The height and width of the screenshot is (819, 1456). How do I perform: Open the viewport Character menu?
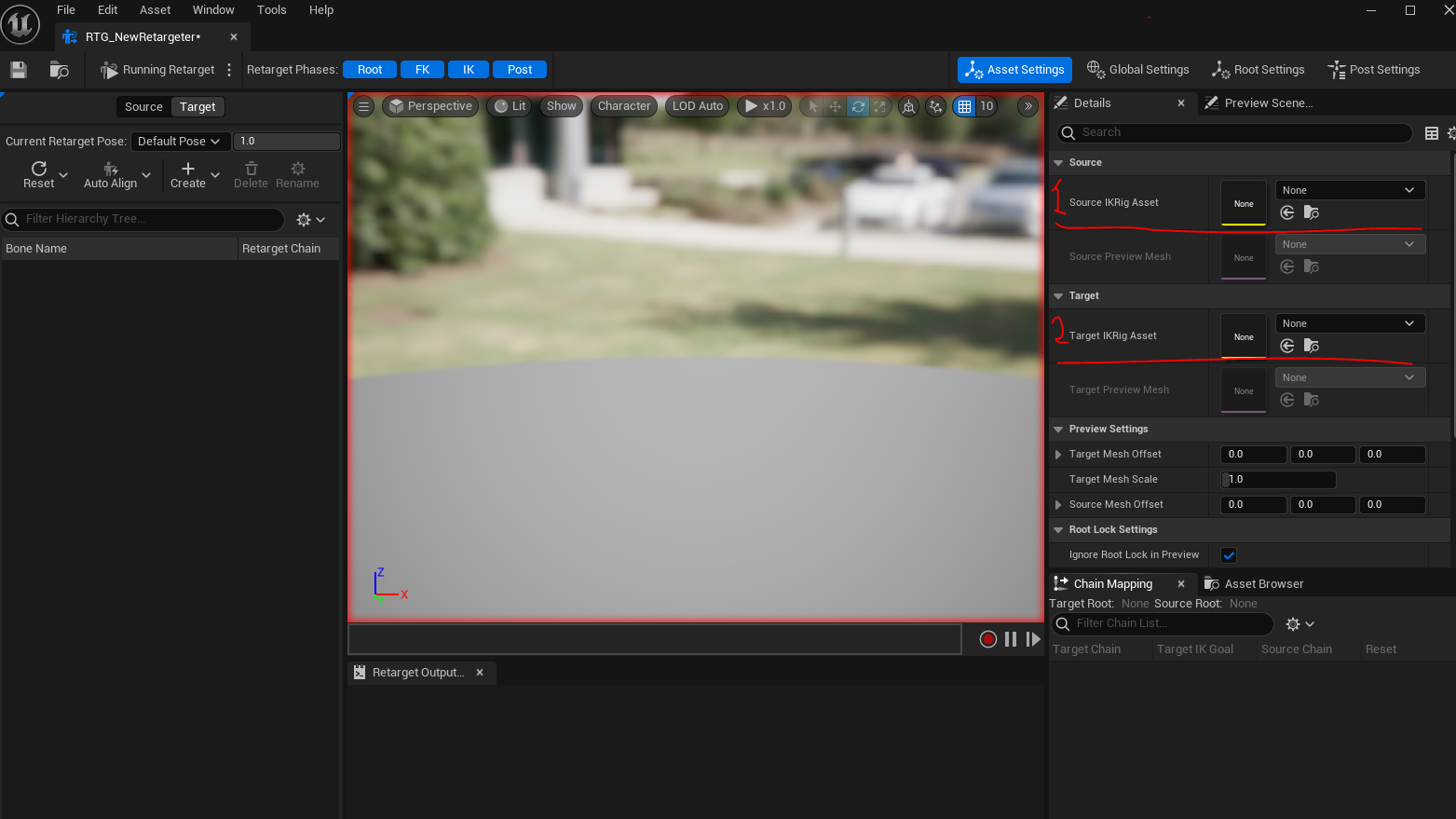coord(624,106)
